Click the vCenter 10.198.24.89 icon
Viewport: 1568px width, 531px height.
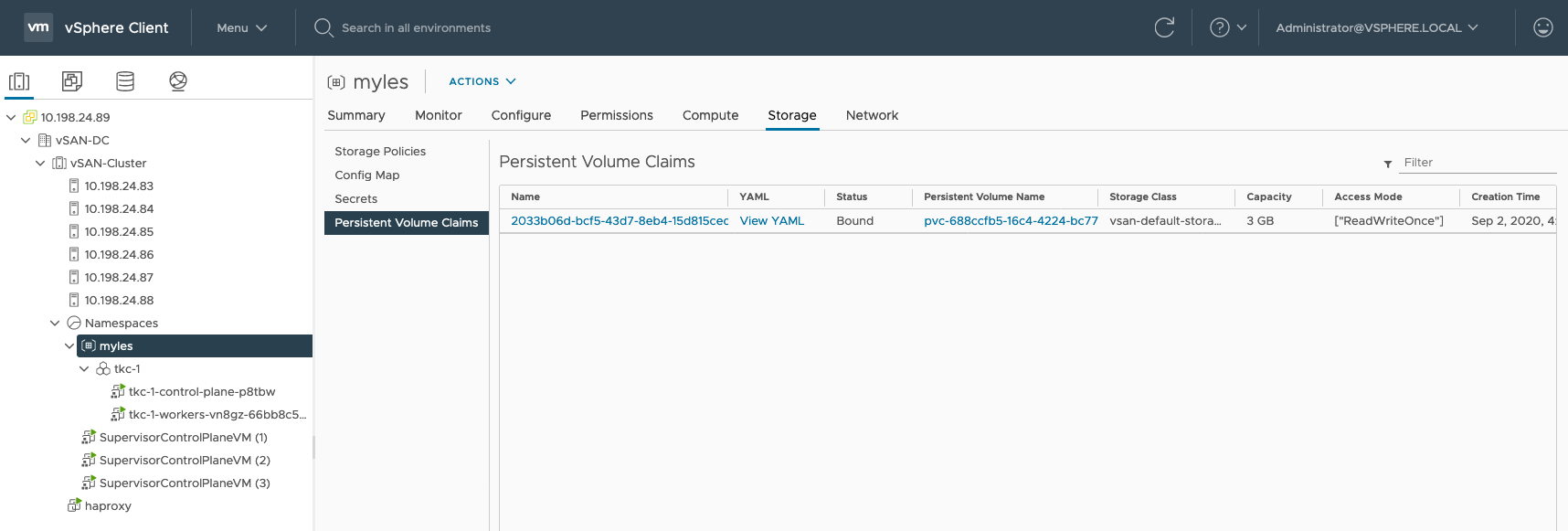point(30,117)
